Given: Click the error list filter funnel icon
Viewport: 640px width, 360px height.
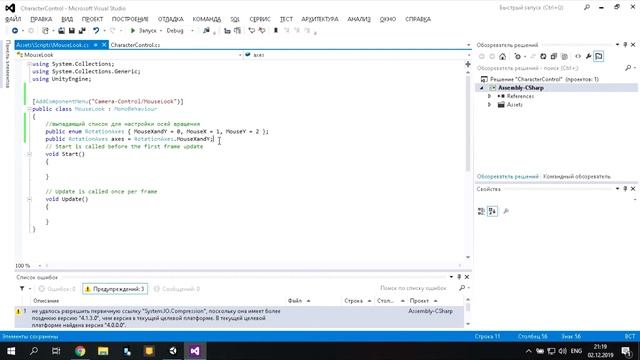Looking at the screenshot, I should 22,289.
